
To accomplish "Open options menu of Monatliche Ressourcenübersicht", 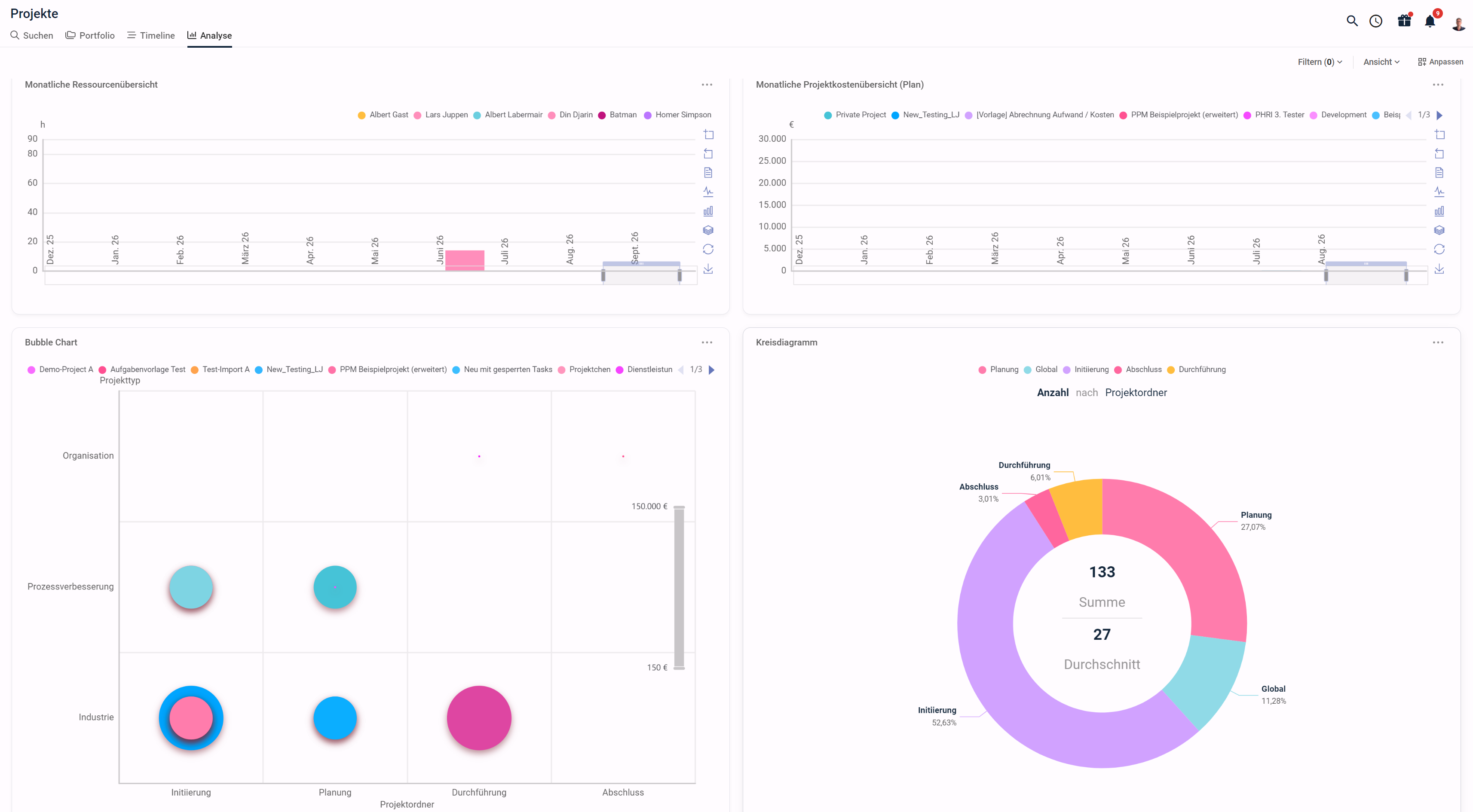I will [x=707, y=85].
